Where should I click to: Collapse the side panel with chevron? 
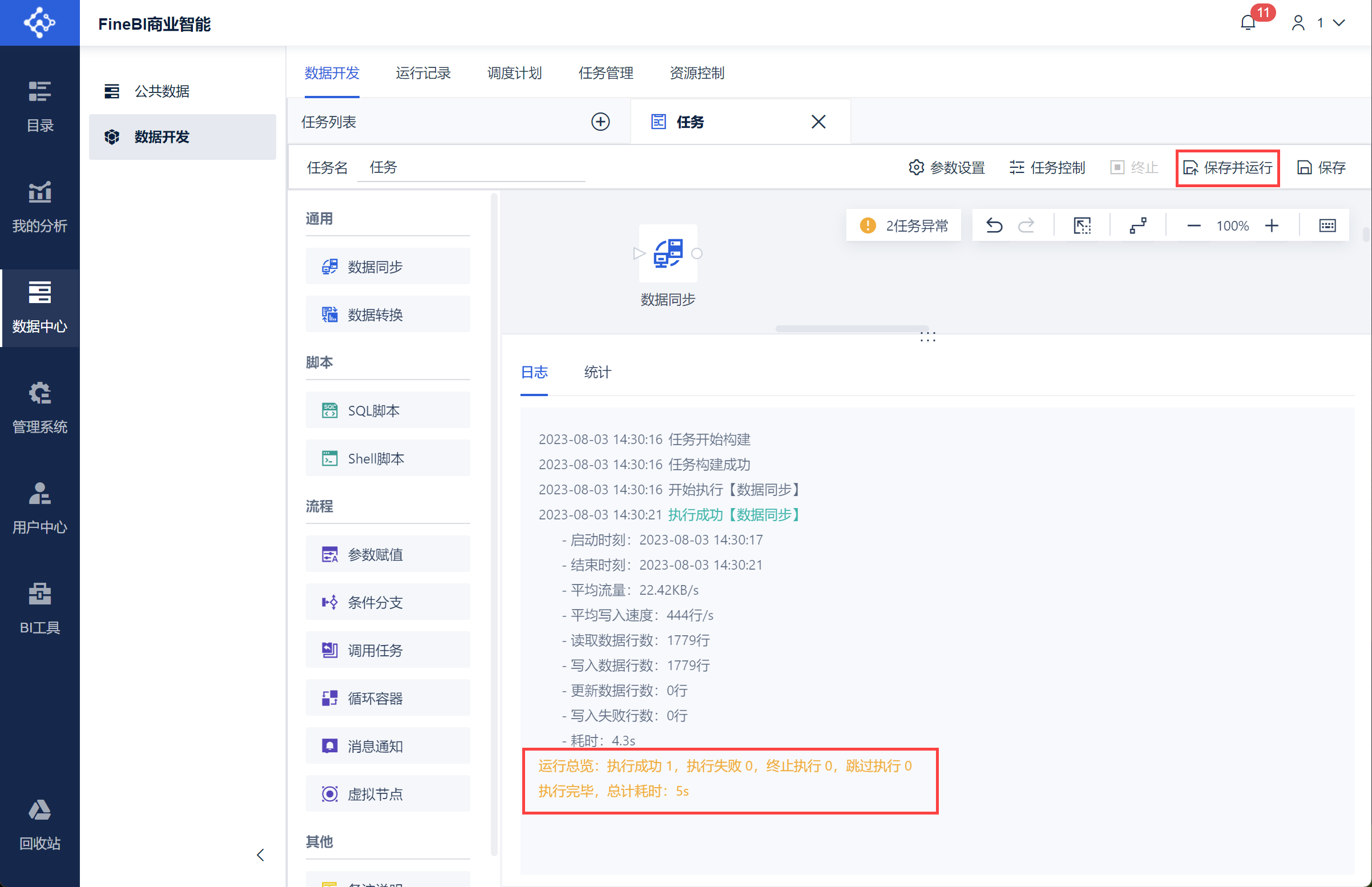tap(260, 854)
